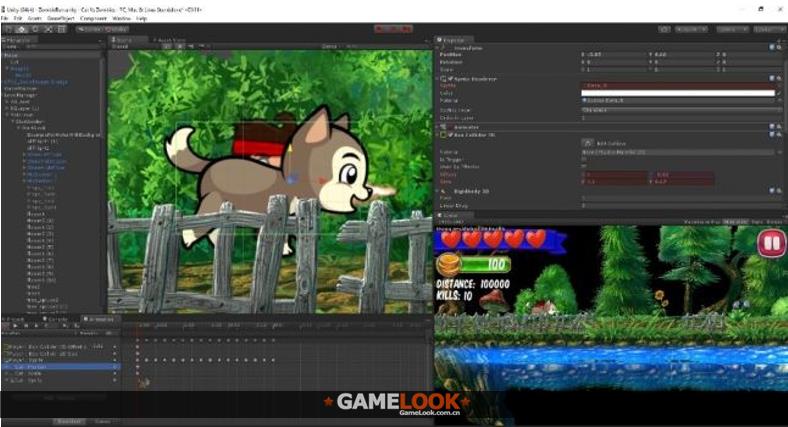Open the Window menu
Screen dimensions: 788x427
121,18
